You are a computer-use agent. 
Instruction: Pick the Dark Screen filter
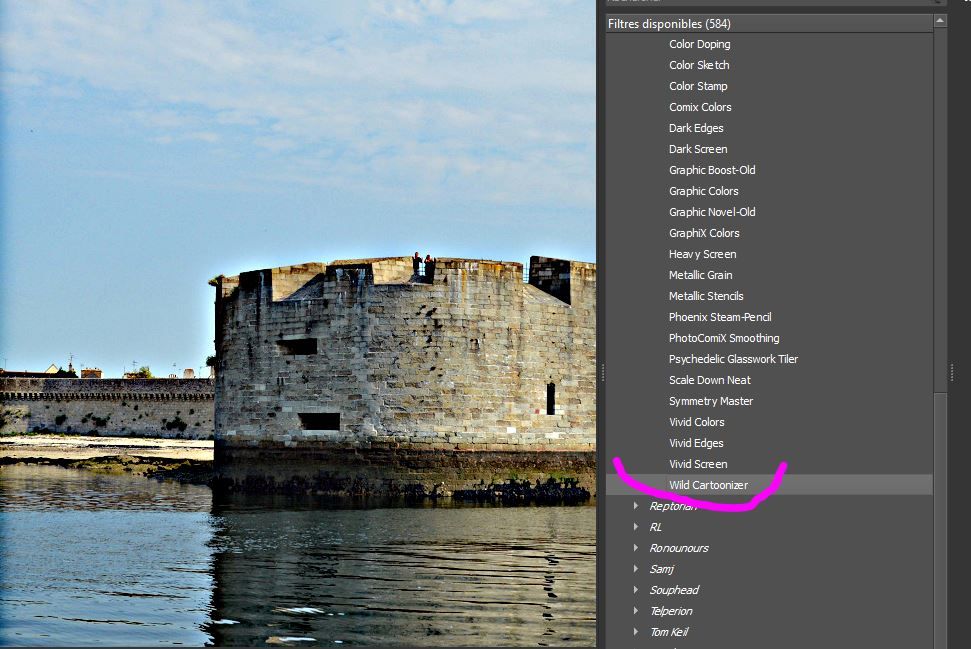tap(698, 149)
